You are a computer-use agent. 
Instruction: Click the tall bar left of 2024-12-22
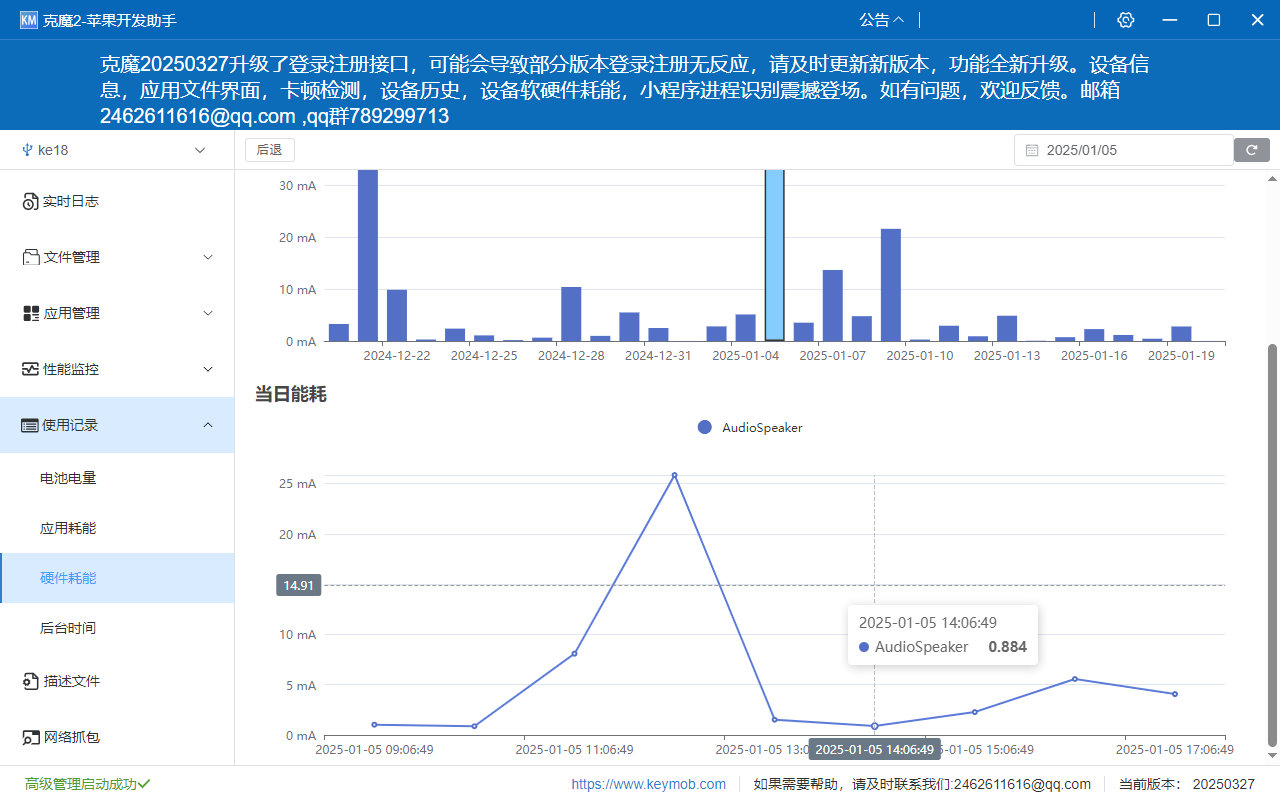[368, 255]
